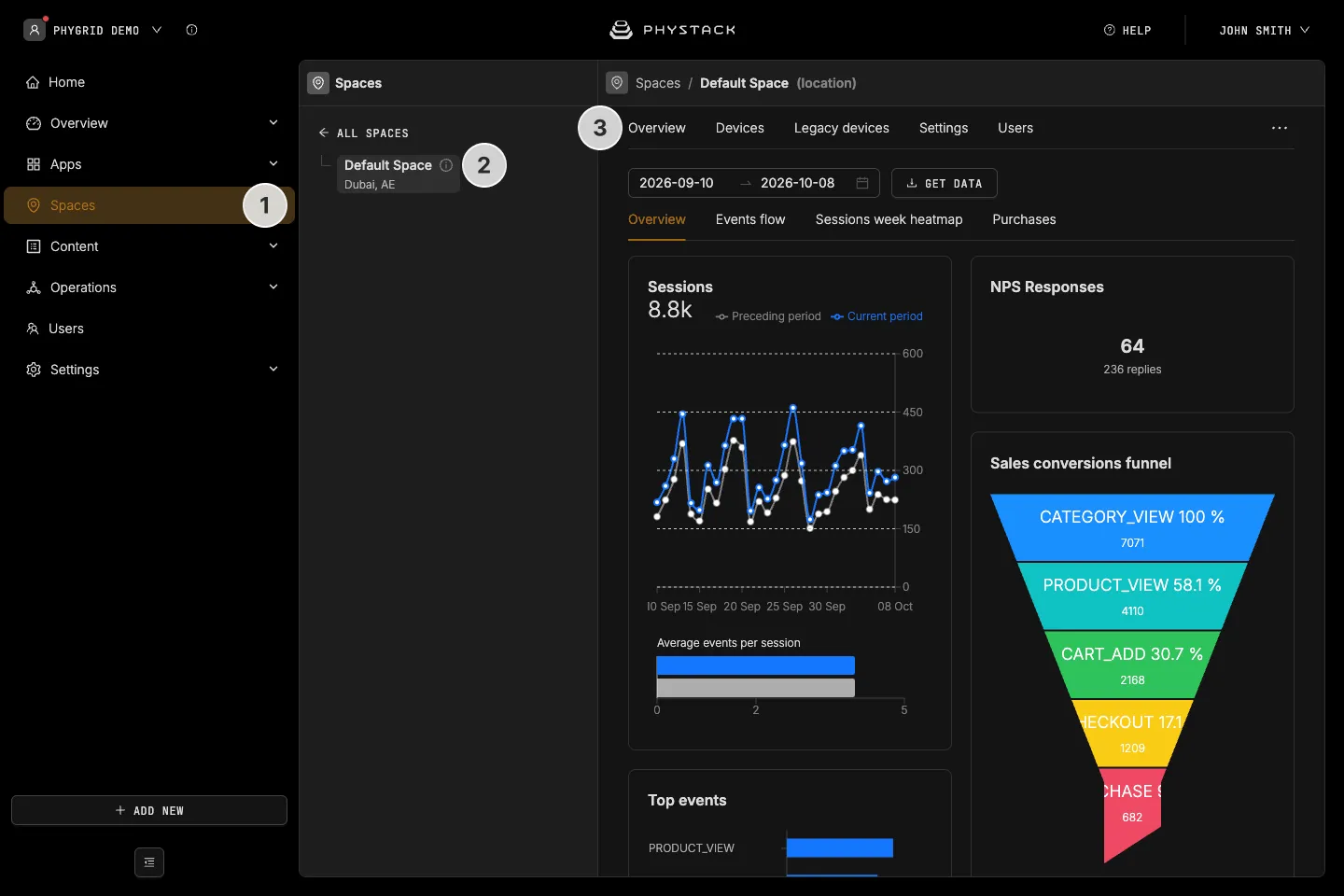Expand the Apps menu chevron
Screen dimensions: 1344x896
[273, 164]
